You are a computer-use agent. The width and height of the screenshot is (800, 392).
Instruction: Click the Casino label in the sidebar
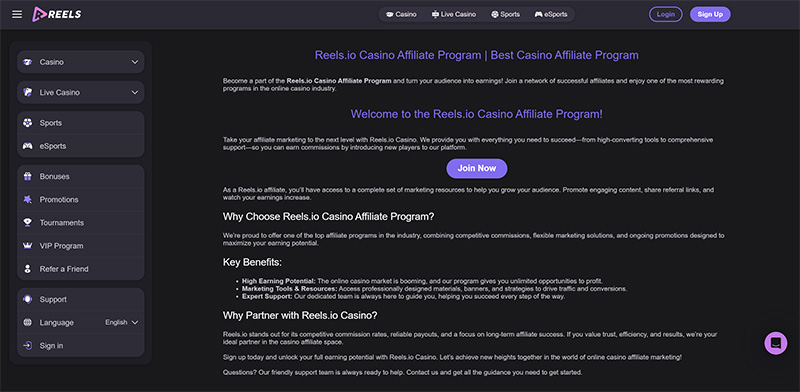pos(52,62)
